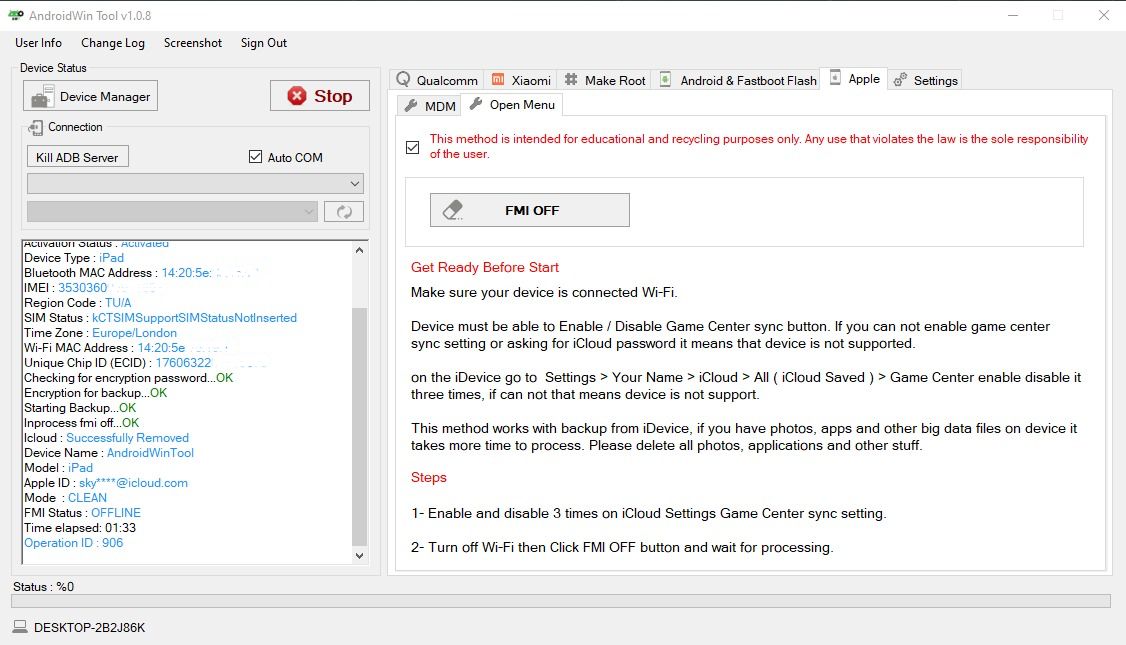Viewport: 1126px width, 645px height.
Task: Open the second disabled COM dropdown
Action: (x=172, y=211)
